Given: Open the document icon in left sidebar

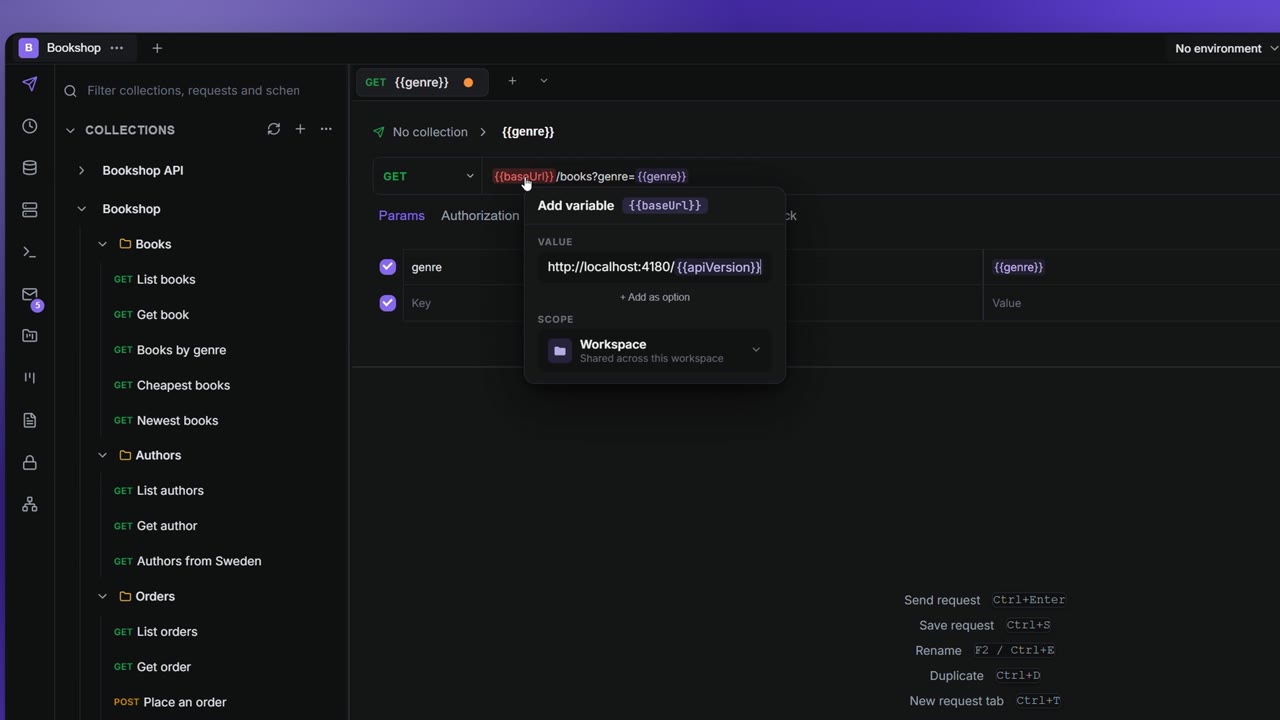Looking at the screenshot, I should pos(30,420).
